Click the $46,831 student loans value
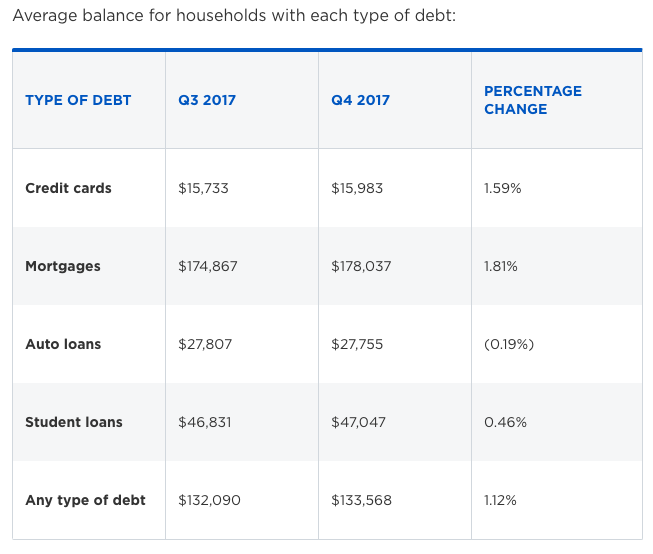The image size is (653, 554). point(204,422)
